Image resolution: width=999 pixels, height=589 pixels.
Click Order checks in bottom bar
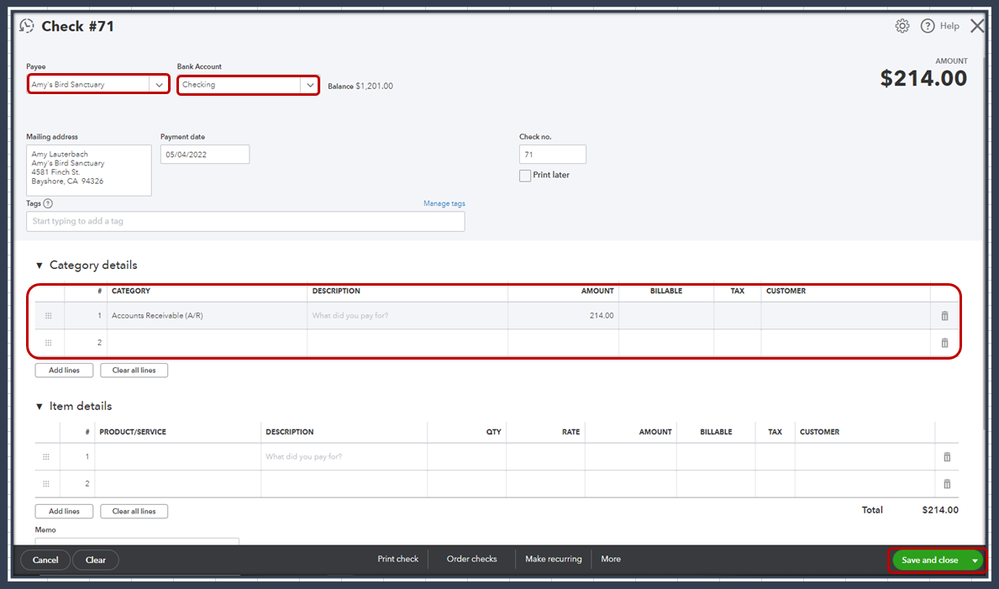pos(471,559)
